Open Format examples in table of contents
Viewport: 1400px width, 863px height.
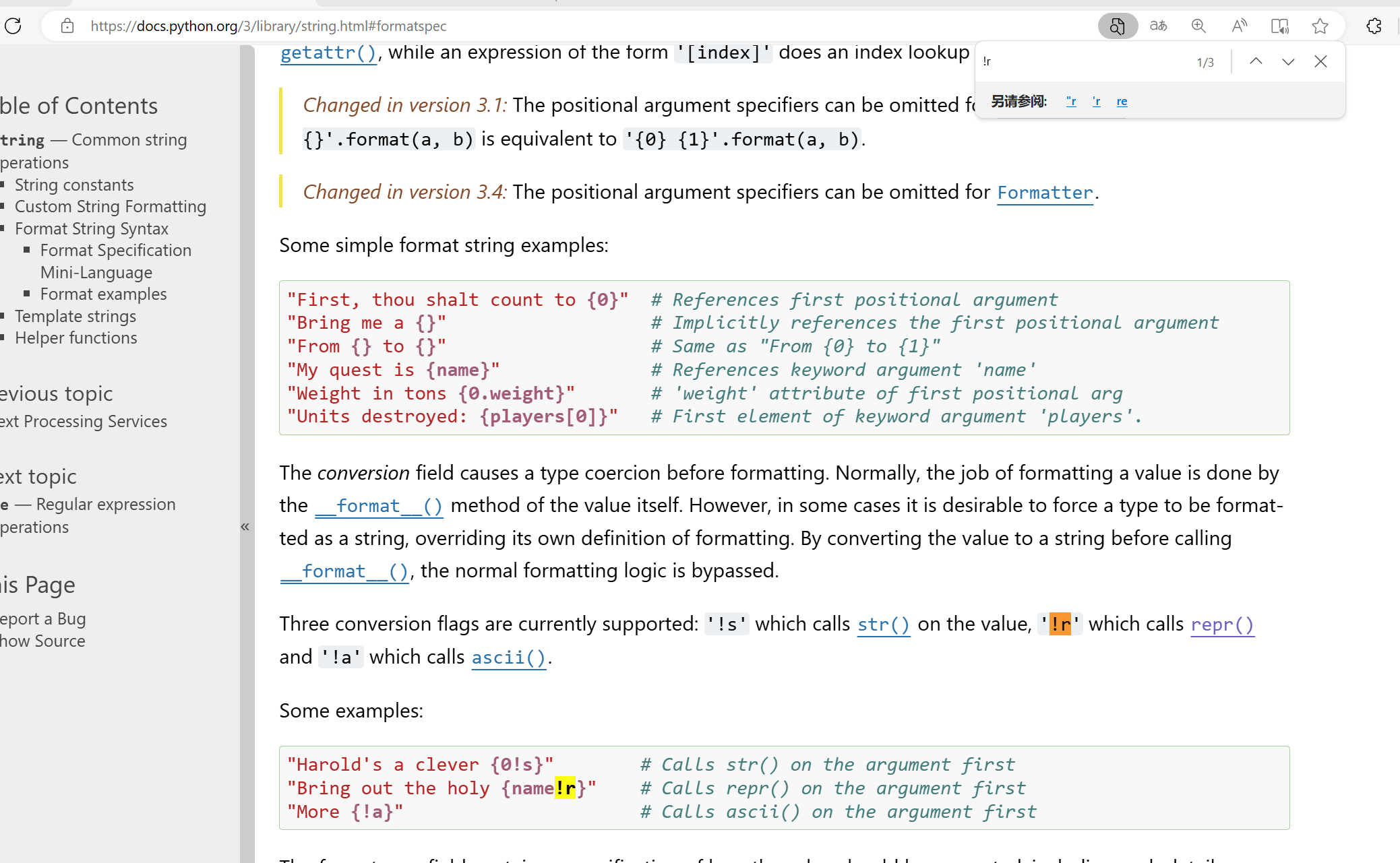(x=103, y=294)
